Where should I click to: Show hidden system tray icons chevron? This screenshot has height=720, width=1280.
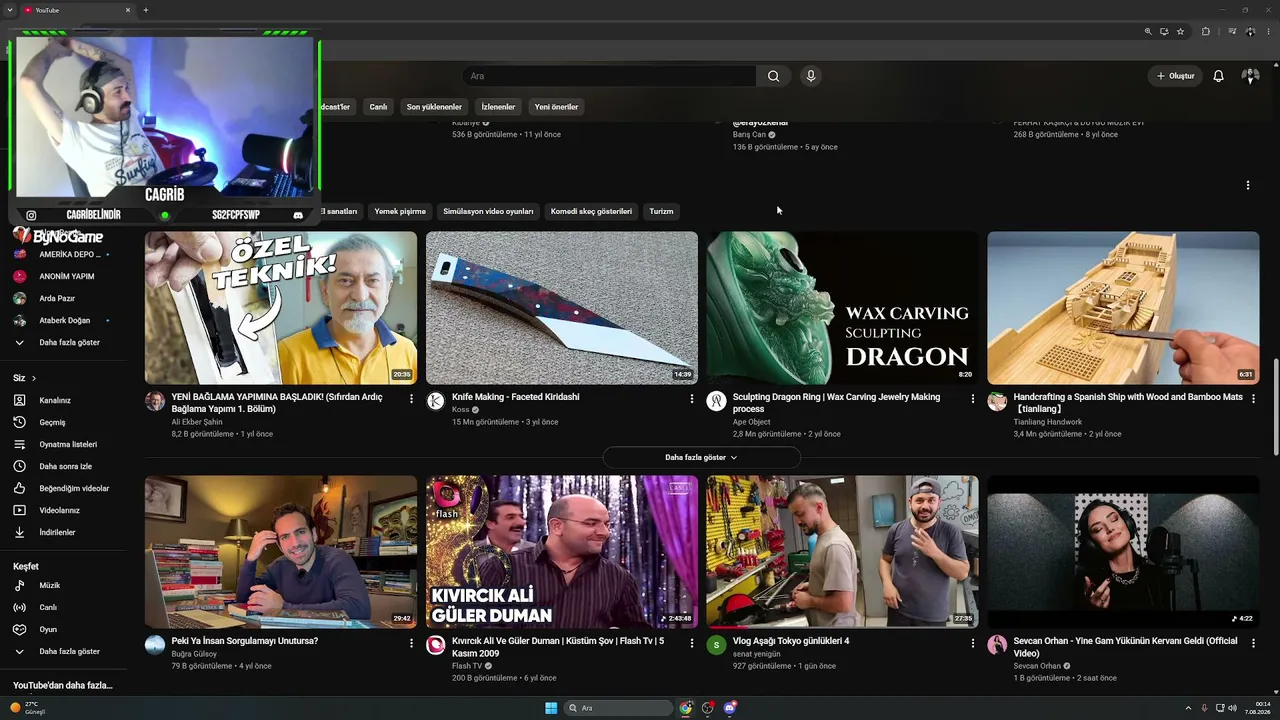point(1190,708)
